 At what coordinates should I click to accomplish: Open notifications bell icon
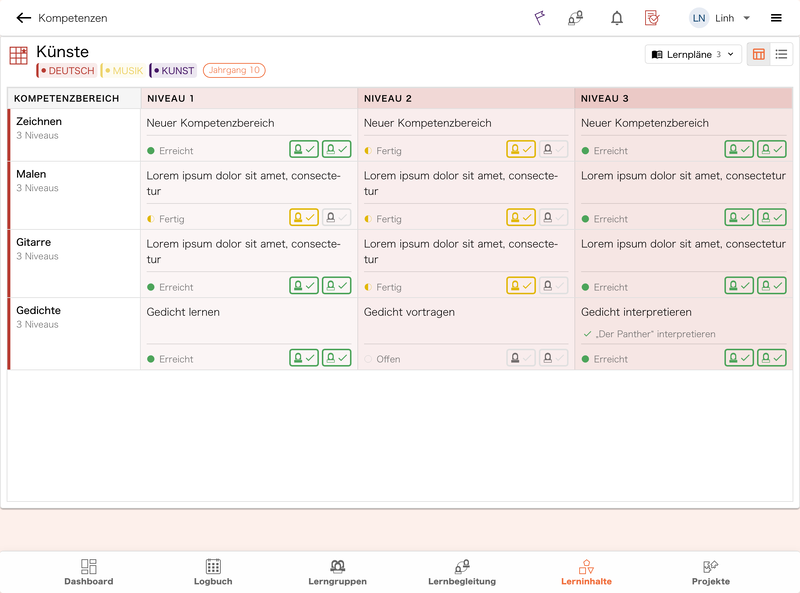point(617,18)
